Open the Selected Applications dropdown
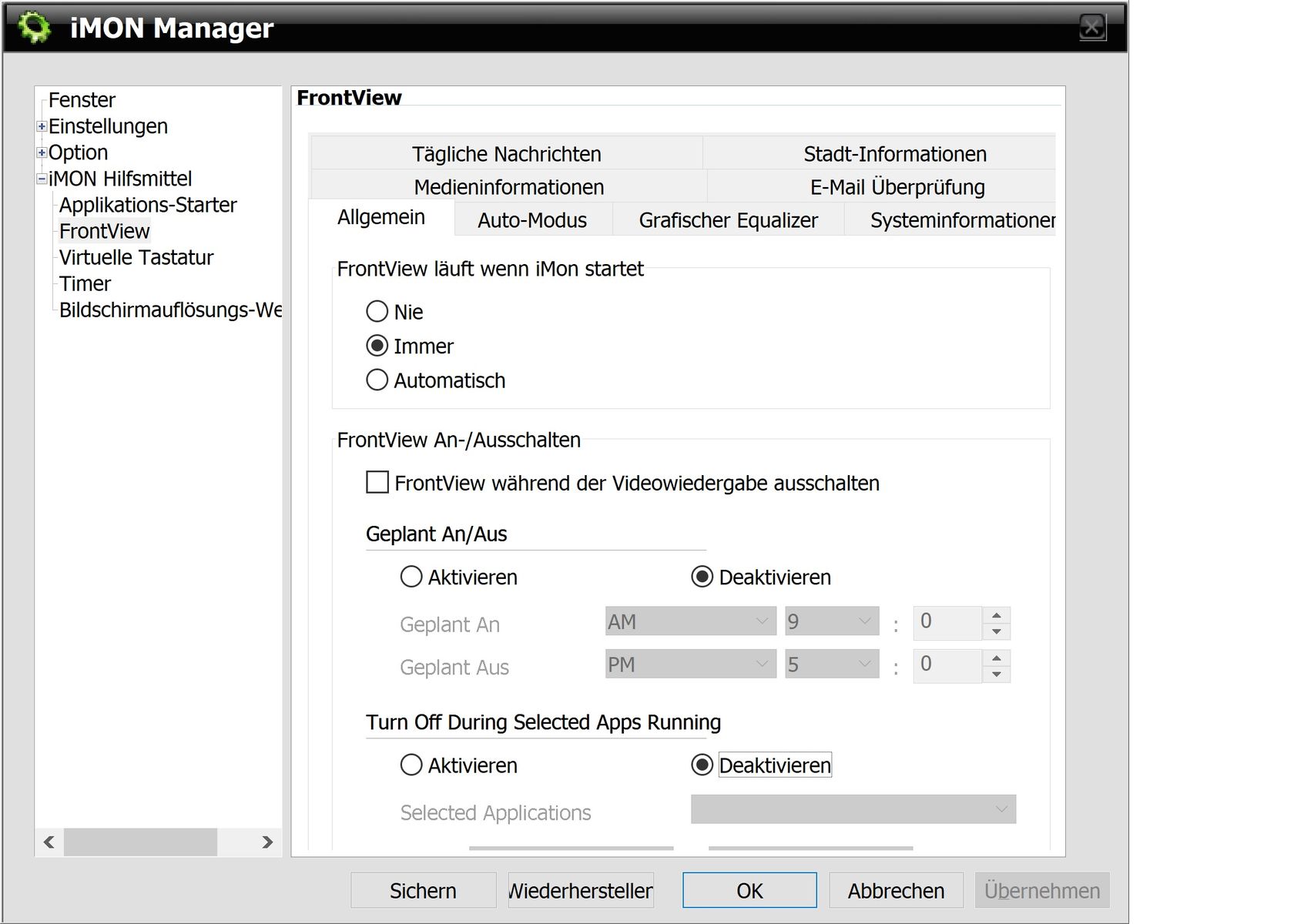The width and height of the screenshot is (1314, 924). coord(853,809)
